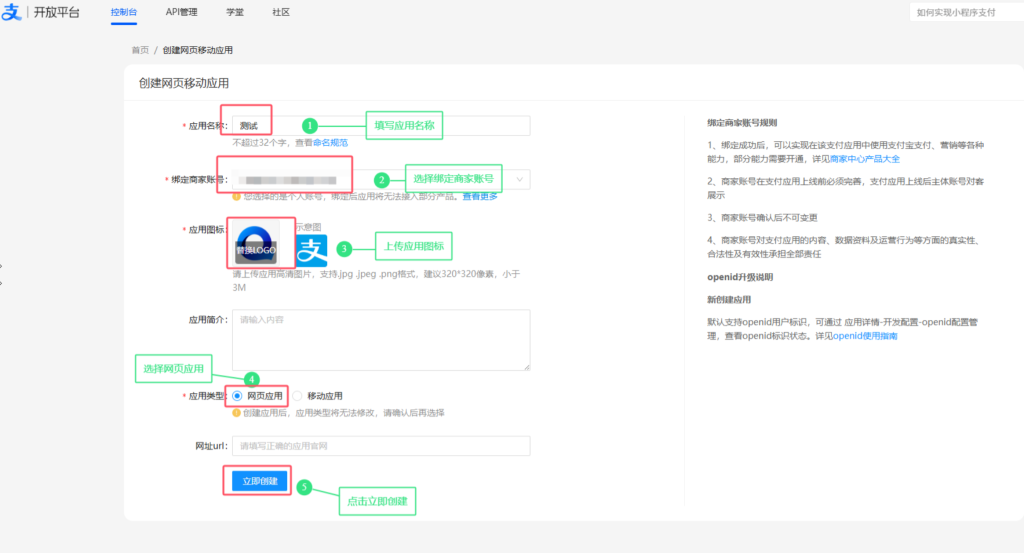Open the openid使用指南 link

(865, 336)
